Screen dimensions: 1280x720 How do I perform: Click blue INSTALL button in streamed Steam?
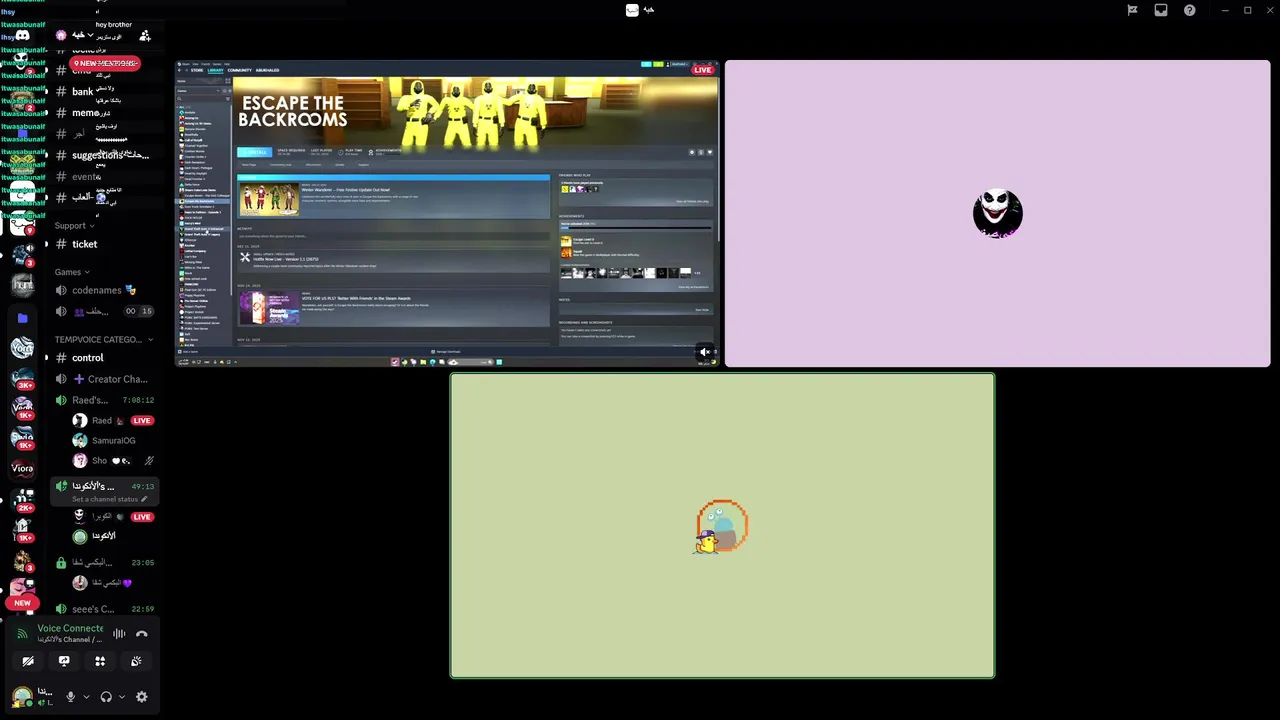click(x=254, y=152)
